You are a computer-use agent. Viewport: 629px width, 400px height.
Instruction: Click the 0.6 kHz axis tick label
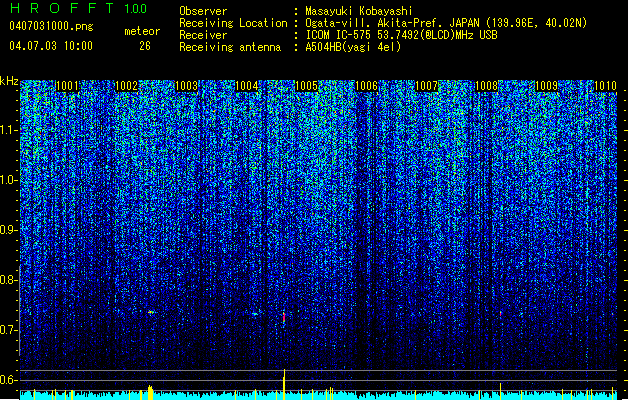point(8,380)
